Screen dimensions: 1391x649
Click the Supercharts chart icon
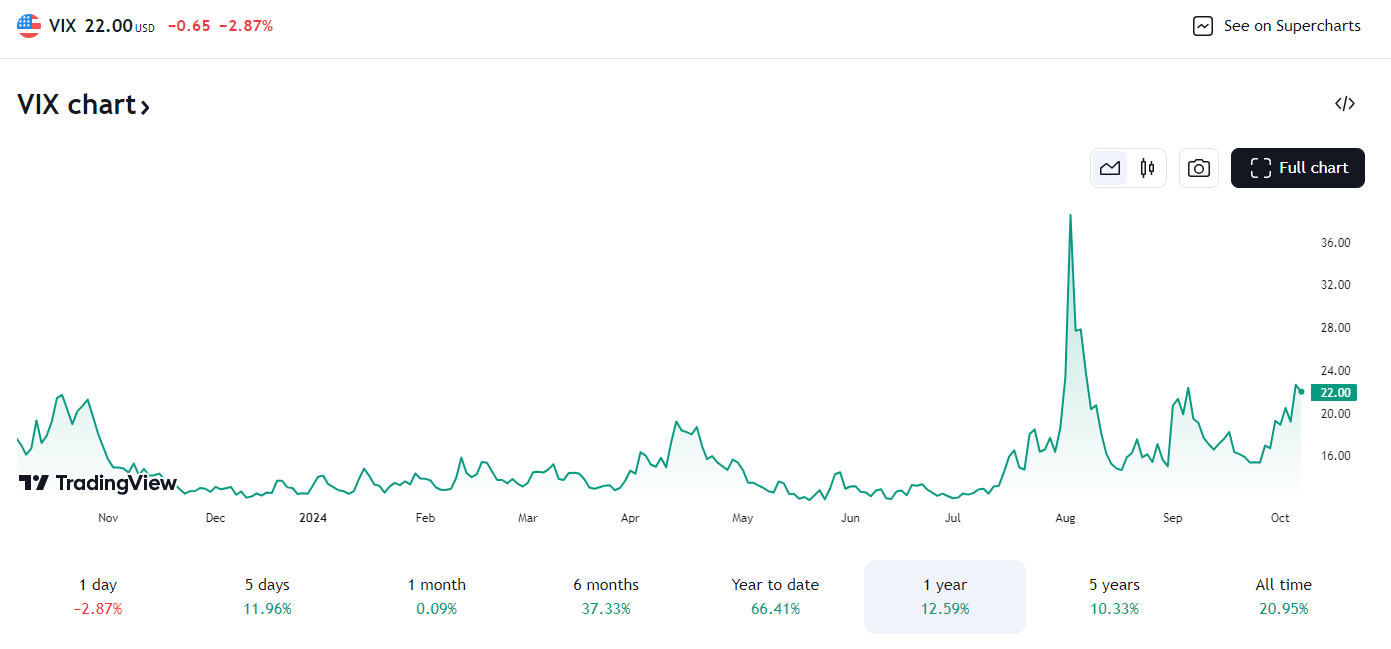[x=1202, y=25]
